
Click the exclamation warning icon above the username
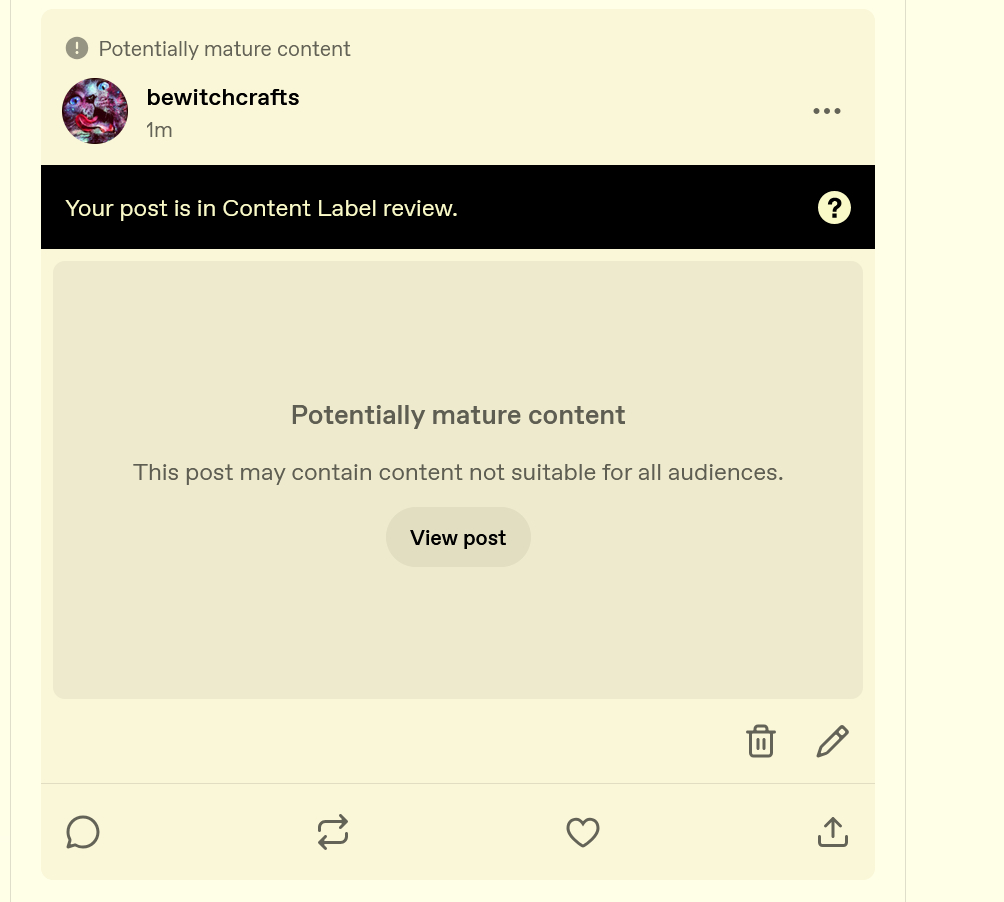pyautogui.click(x=77, y=48)
